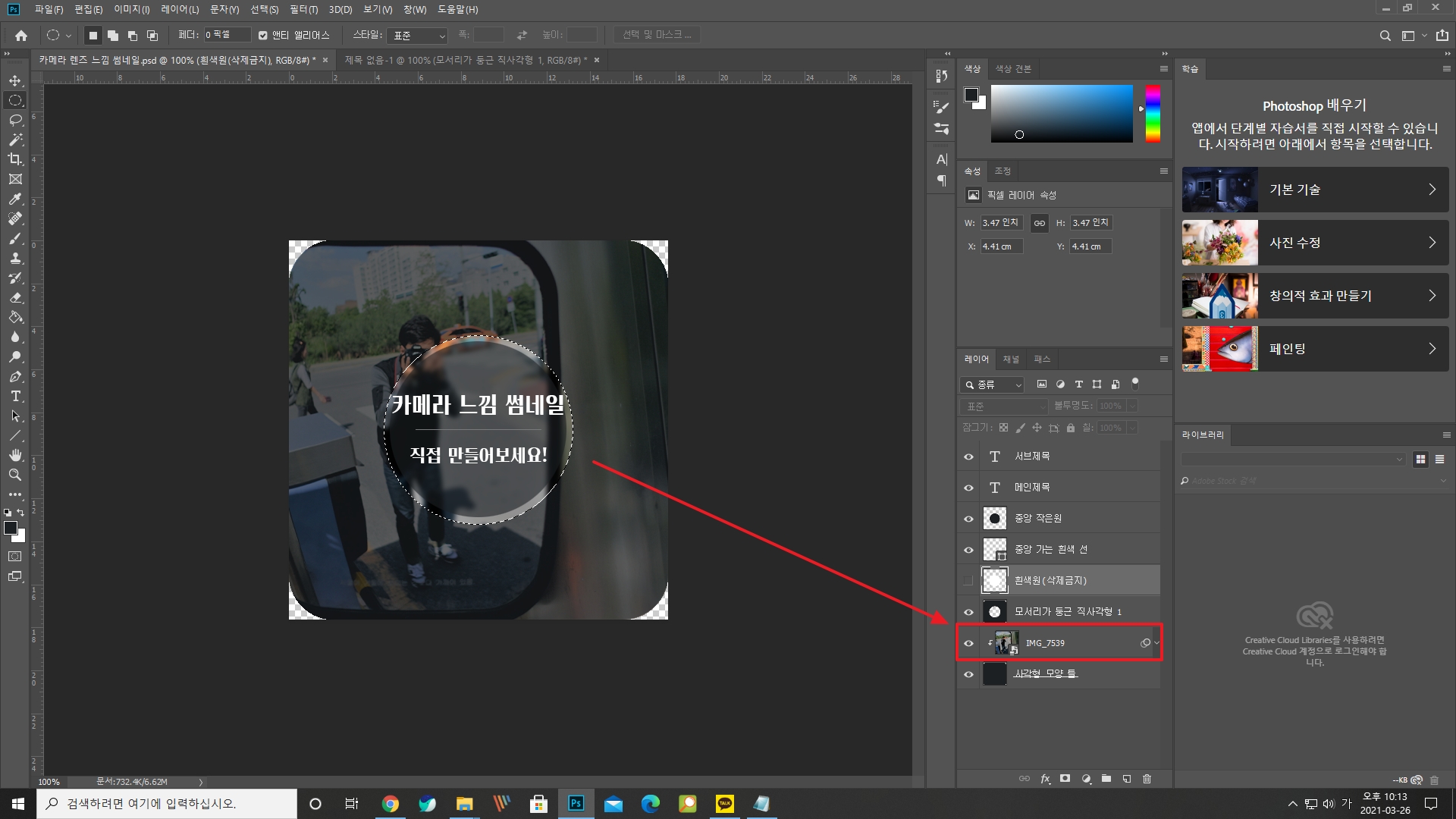
Task: Select the Move tool
Action: [x=15, y=80]
